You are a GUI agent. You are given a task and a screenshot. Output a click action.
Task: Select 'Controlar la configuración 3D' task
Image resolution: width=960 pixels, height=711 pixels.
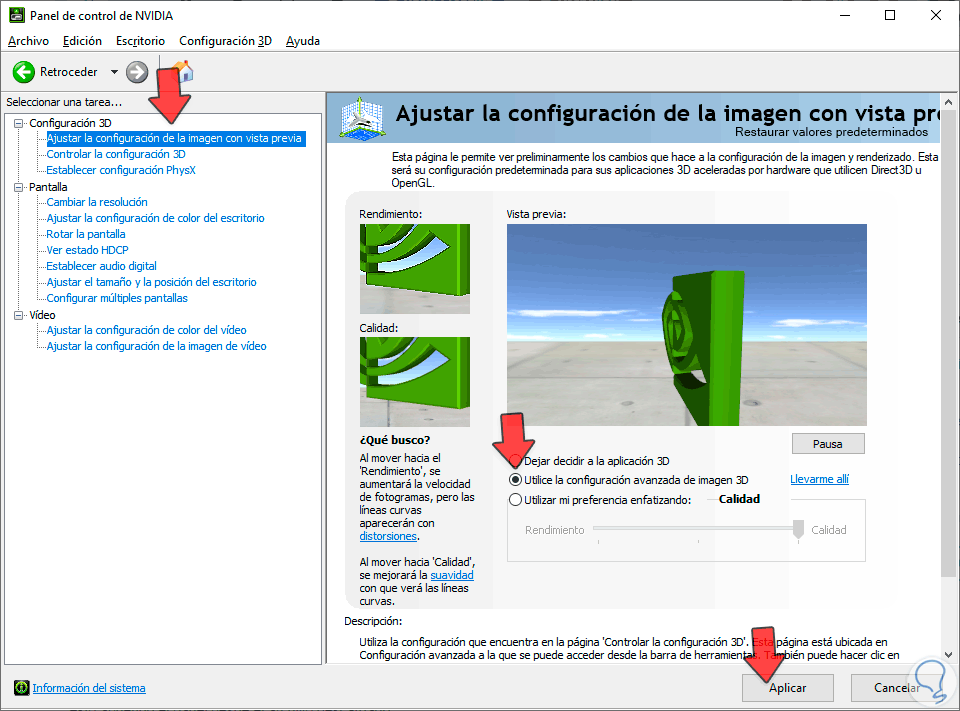[116, 154]
